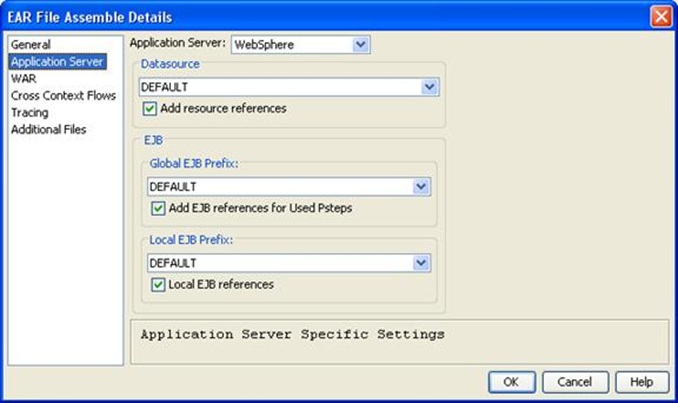Click inside the Datasource DEFAULT field

pyautogui.click(x=278, y=88)
